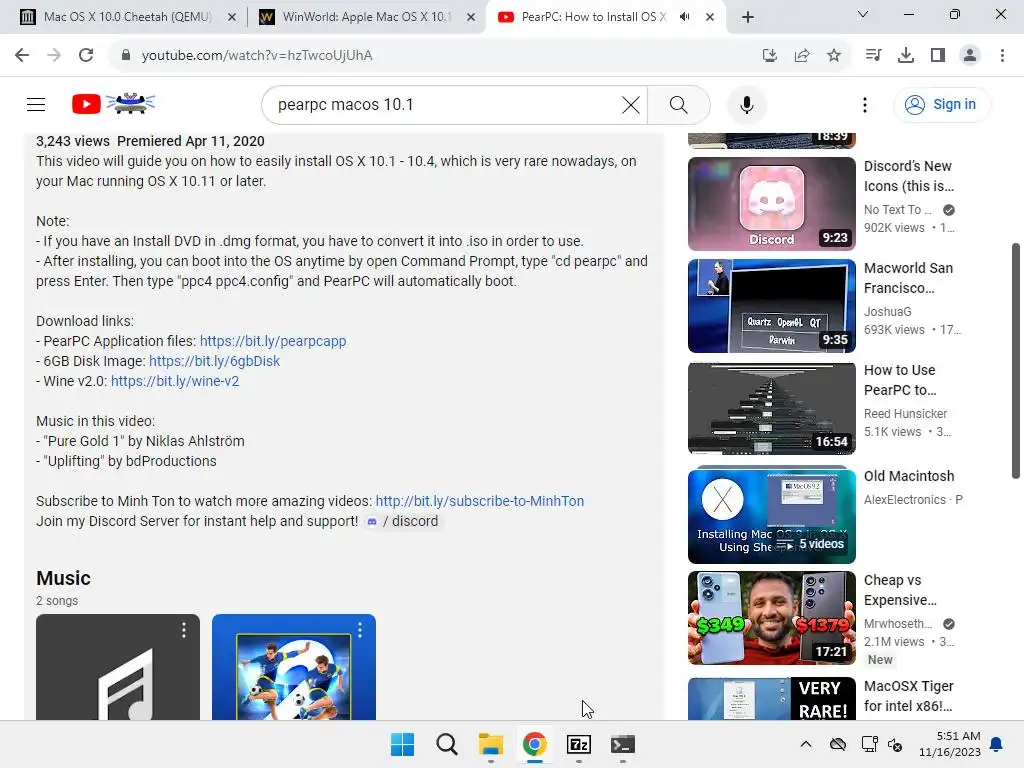Bookmark this page with the star
Viewport: 1024px width, 768px height.
pyautogui.click(x=834, y=56)
